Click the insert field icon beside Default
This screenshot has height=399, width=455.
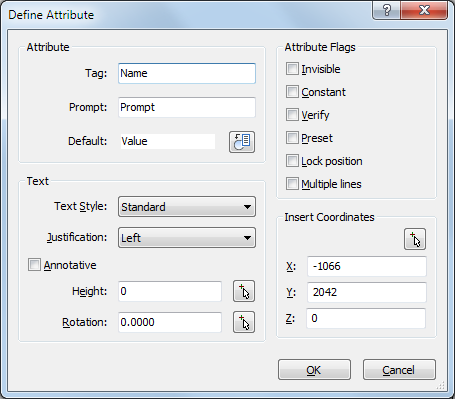point(242,142)
